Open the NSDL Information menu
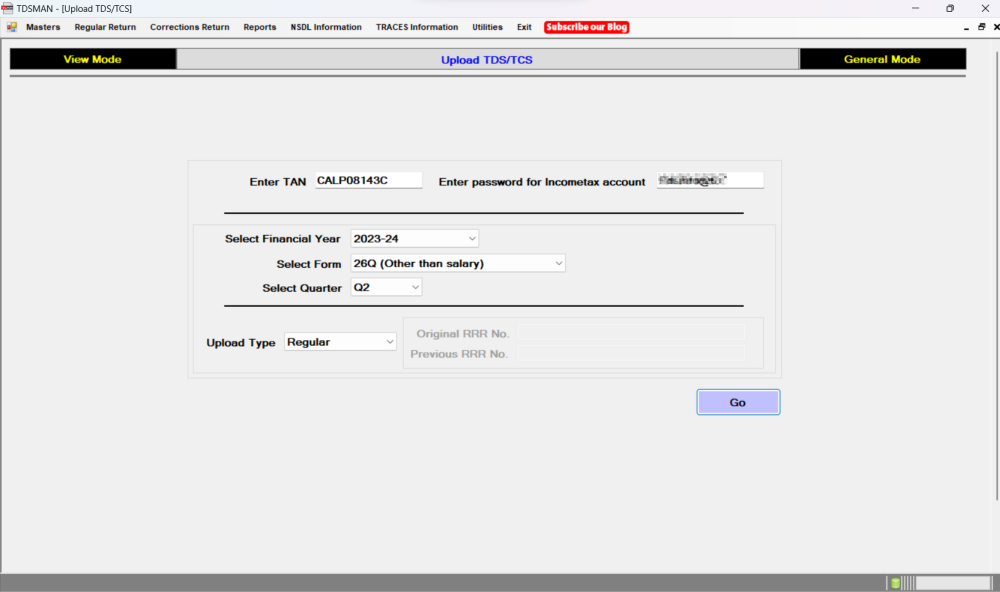This screenshot has height=592, width=1000. [x=326, y=27]
